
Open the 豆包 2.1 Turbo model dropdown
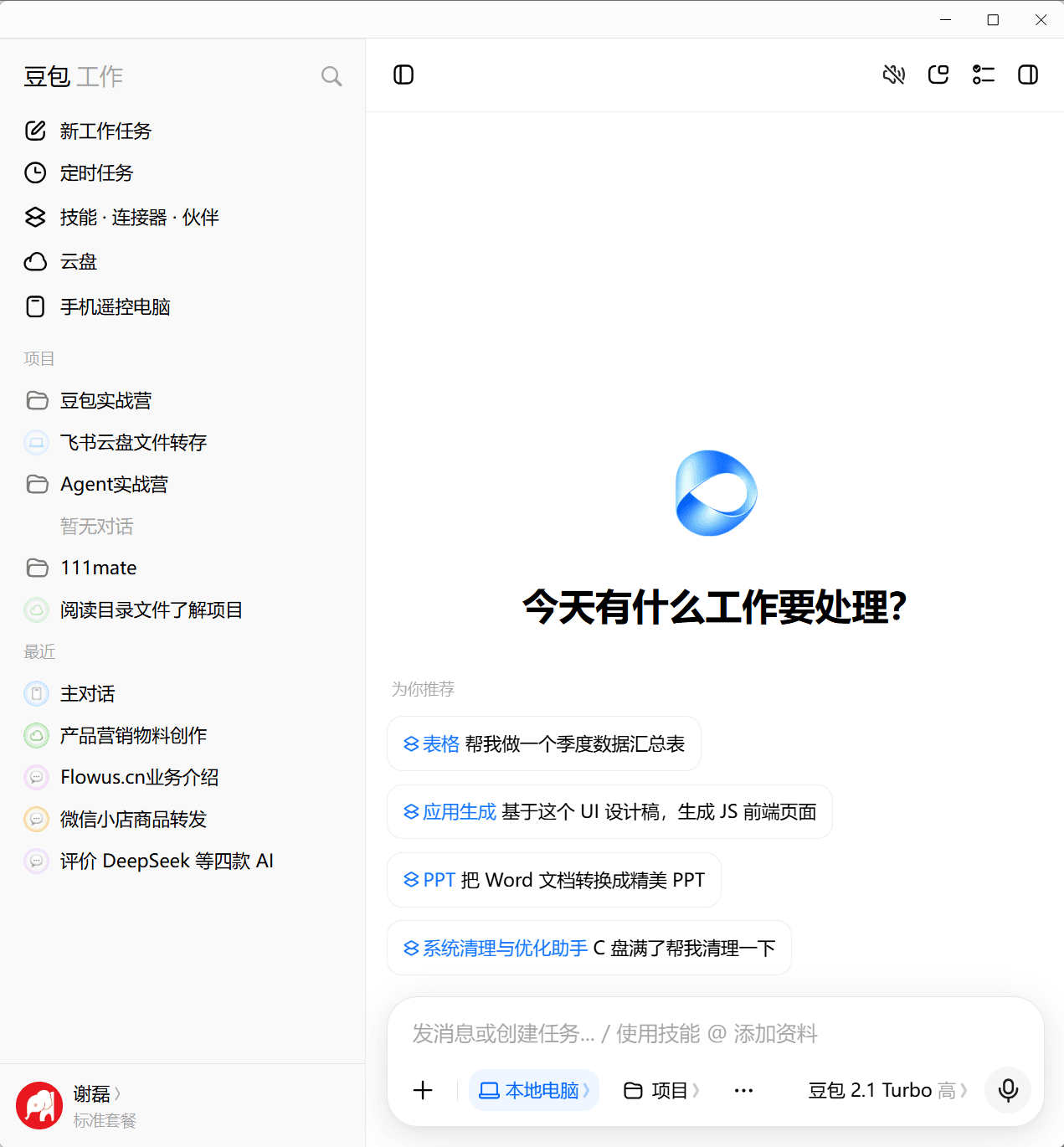(x=887, y=1090)
